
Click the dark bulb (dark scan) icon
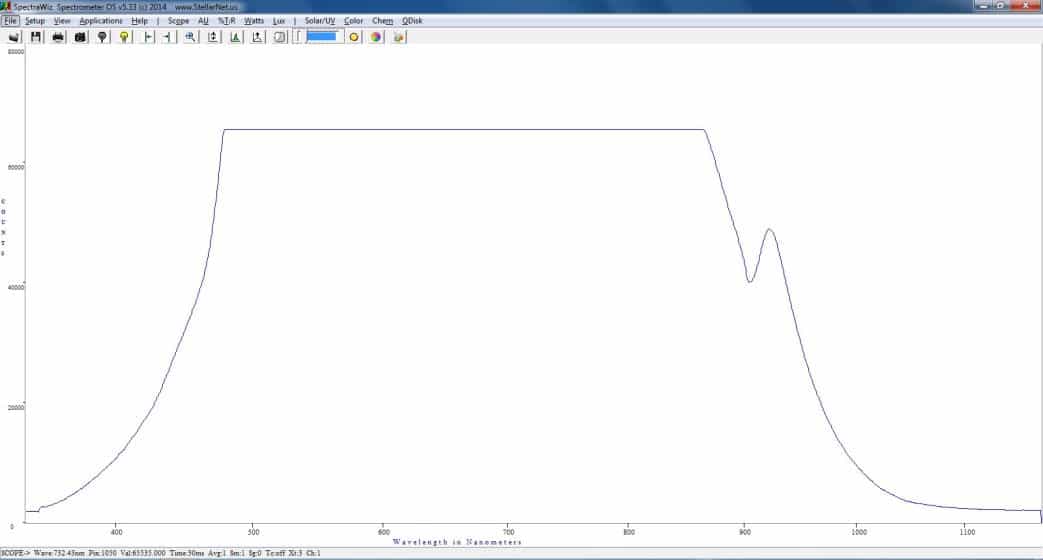(x=102, y=37)
